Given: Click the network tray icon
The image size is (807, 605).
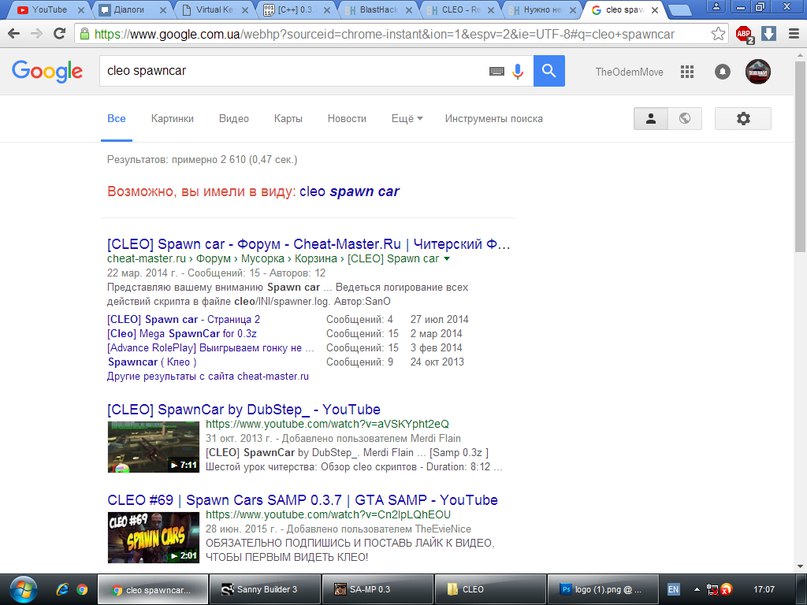Looking at the screenshot, I should click(x=713, y=590).
